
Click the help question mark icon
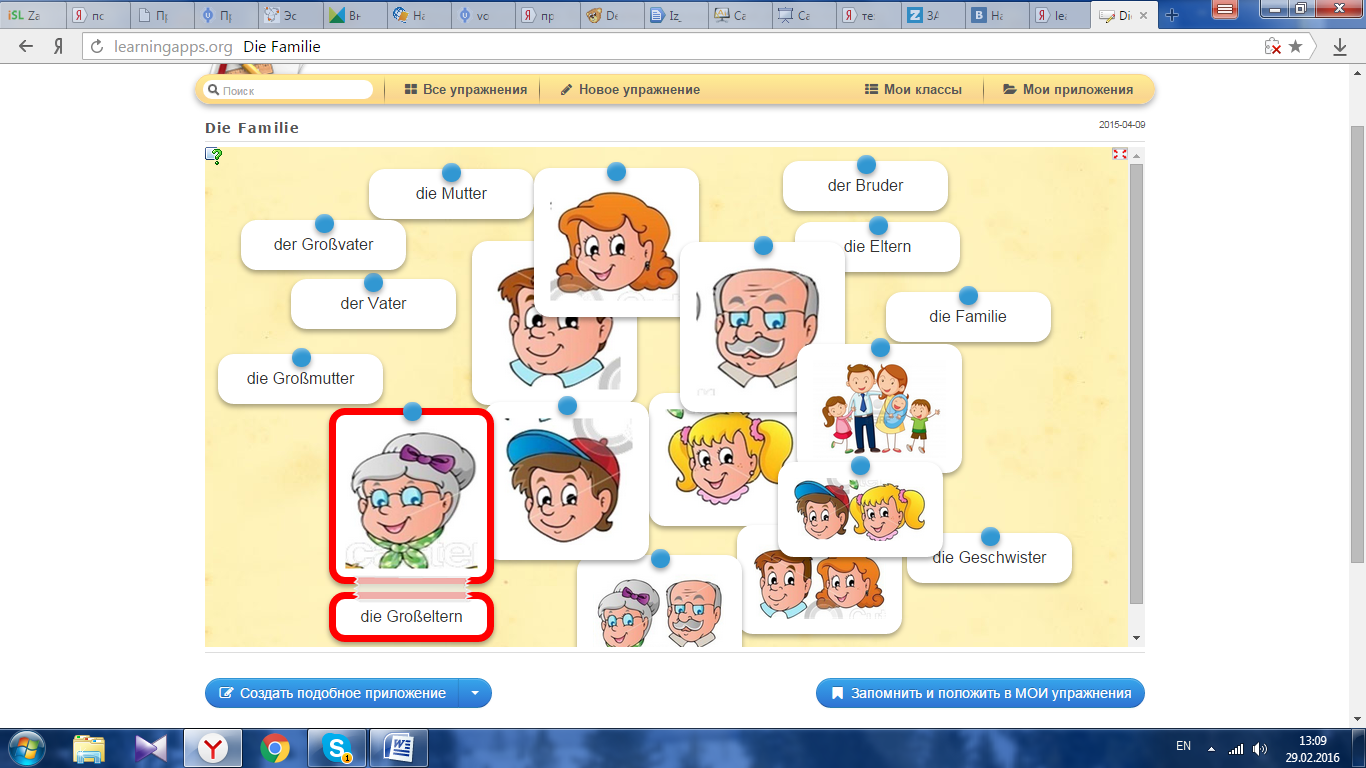point(213,156)
